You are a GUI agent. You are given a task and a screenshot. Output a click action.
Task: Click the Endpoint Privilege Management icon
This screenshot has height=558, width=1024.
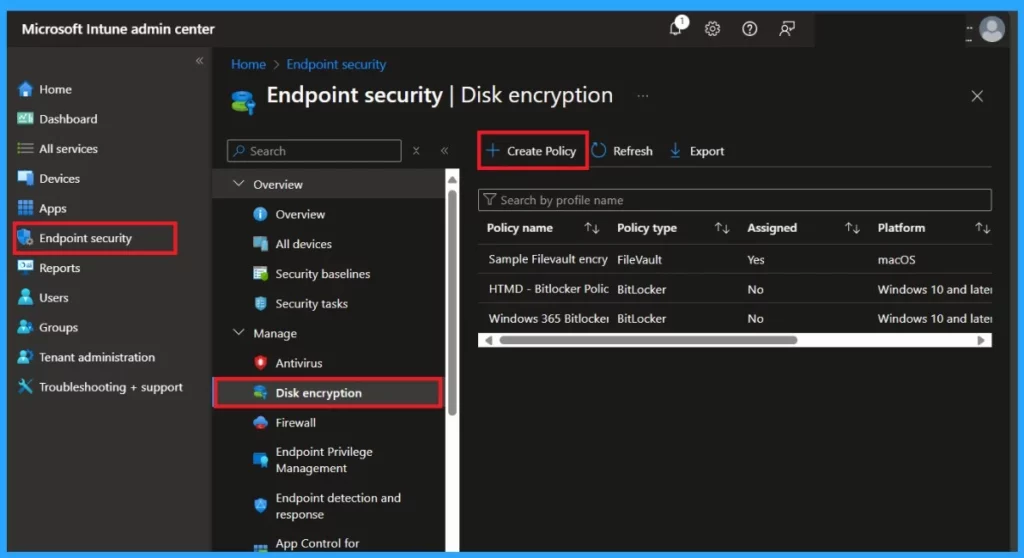(261, 459)
